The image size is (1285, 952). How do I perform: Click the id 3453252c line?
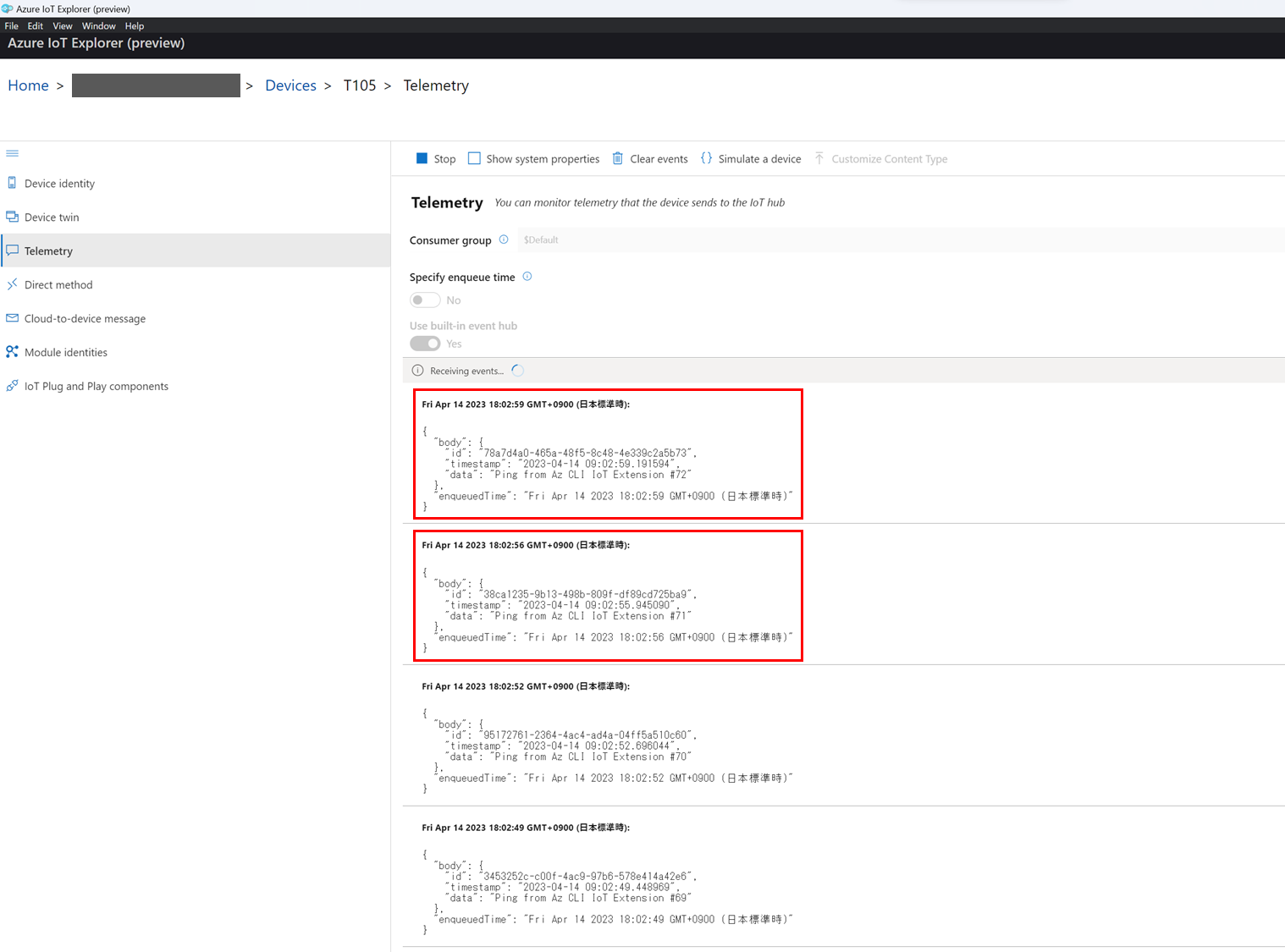(x=573, y=877)
